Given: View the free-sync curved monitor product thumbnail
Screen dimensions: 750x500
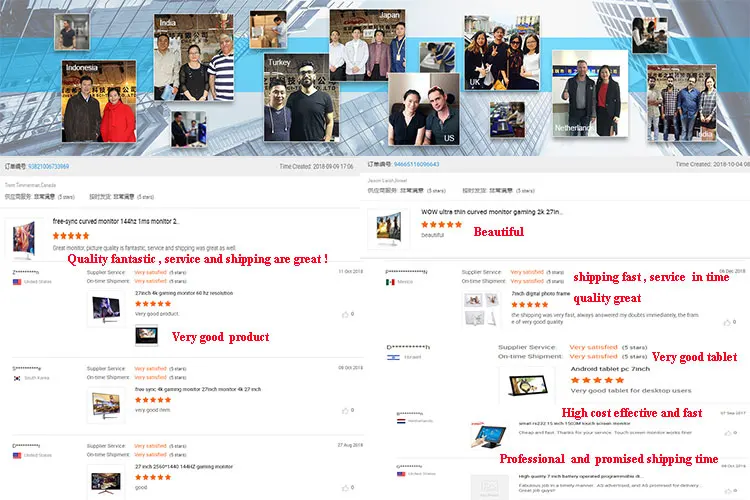Looking at the screenshot, I should tap(24, 239).
